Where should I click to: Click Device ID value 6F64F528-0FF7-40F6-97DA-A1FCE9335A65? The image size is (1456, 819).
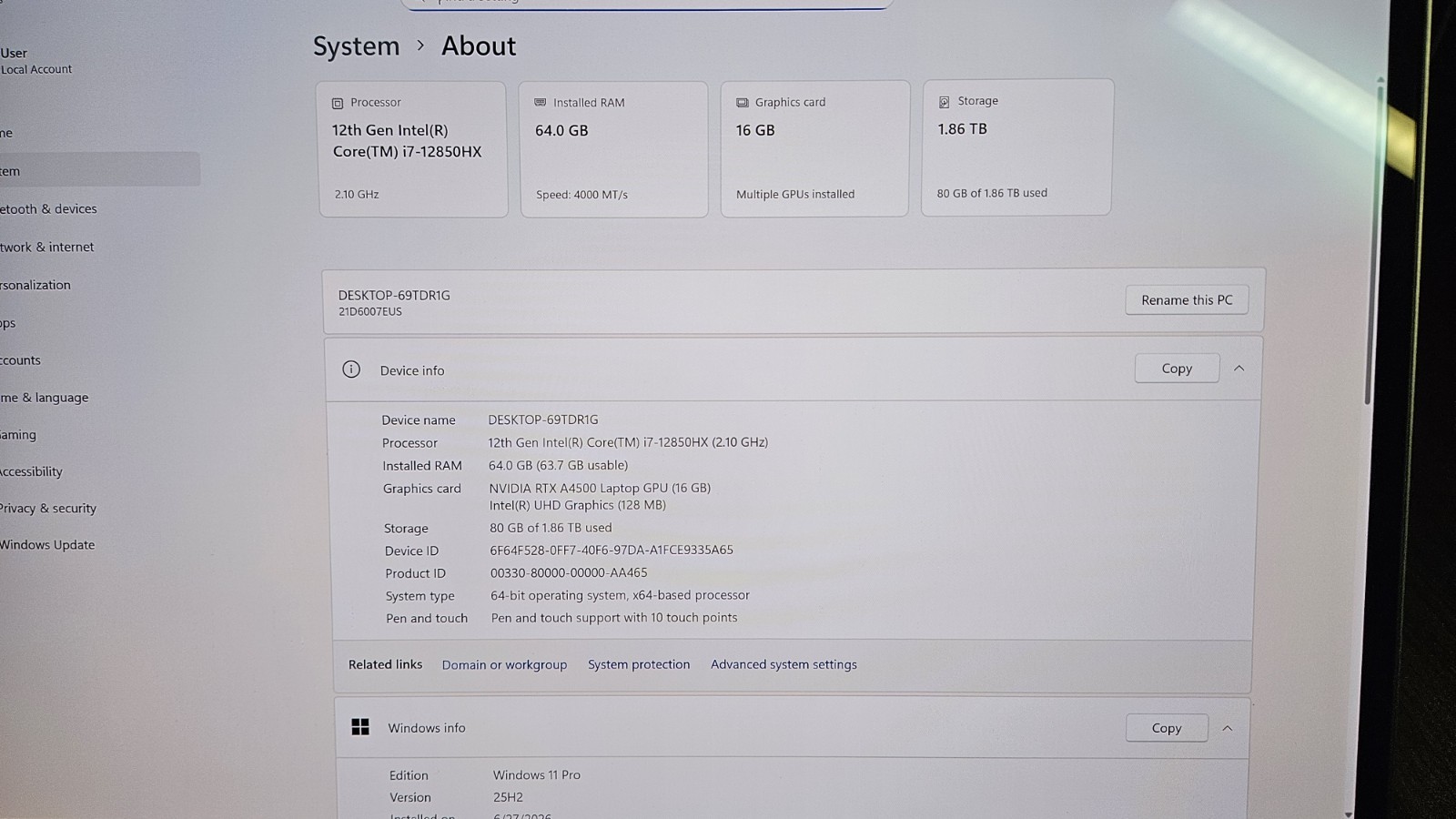612,551
